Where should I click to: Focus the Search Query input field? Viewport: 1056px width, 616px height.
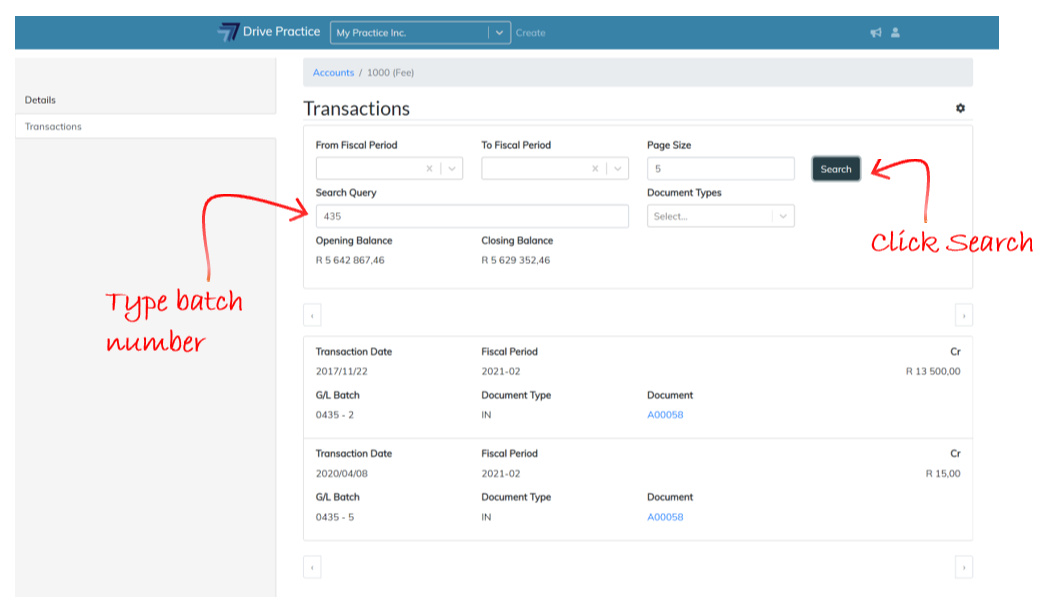tap(472, 216)
